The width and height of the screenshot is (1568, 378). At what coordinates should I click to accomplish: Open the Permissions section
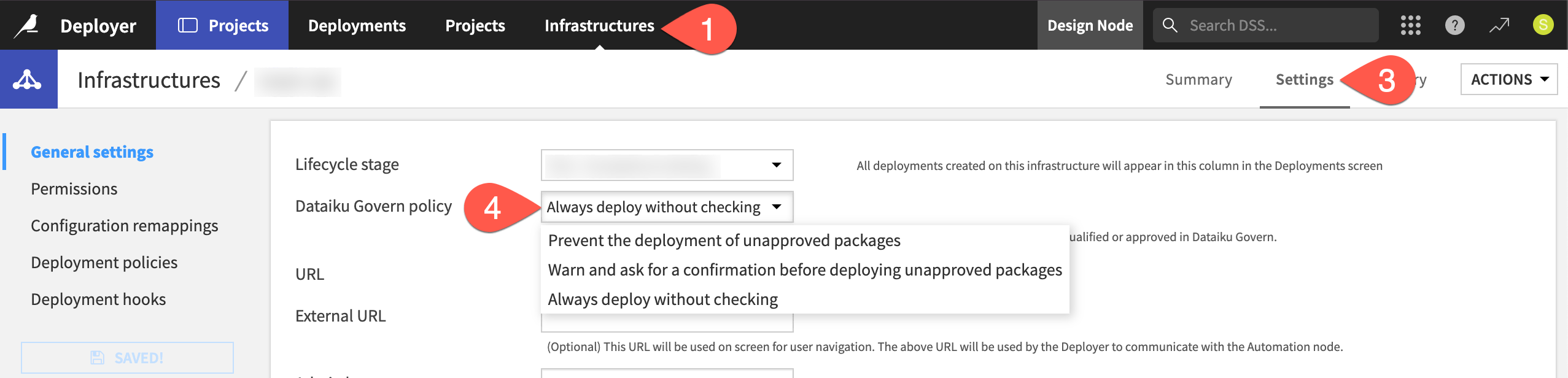[x=74, y=189]
